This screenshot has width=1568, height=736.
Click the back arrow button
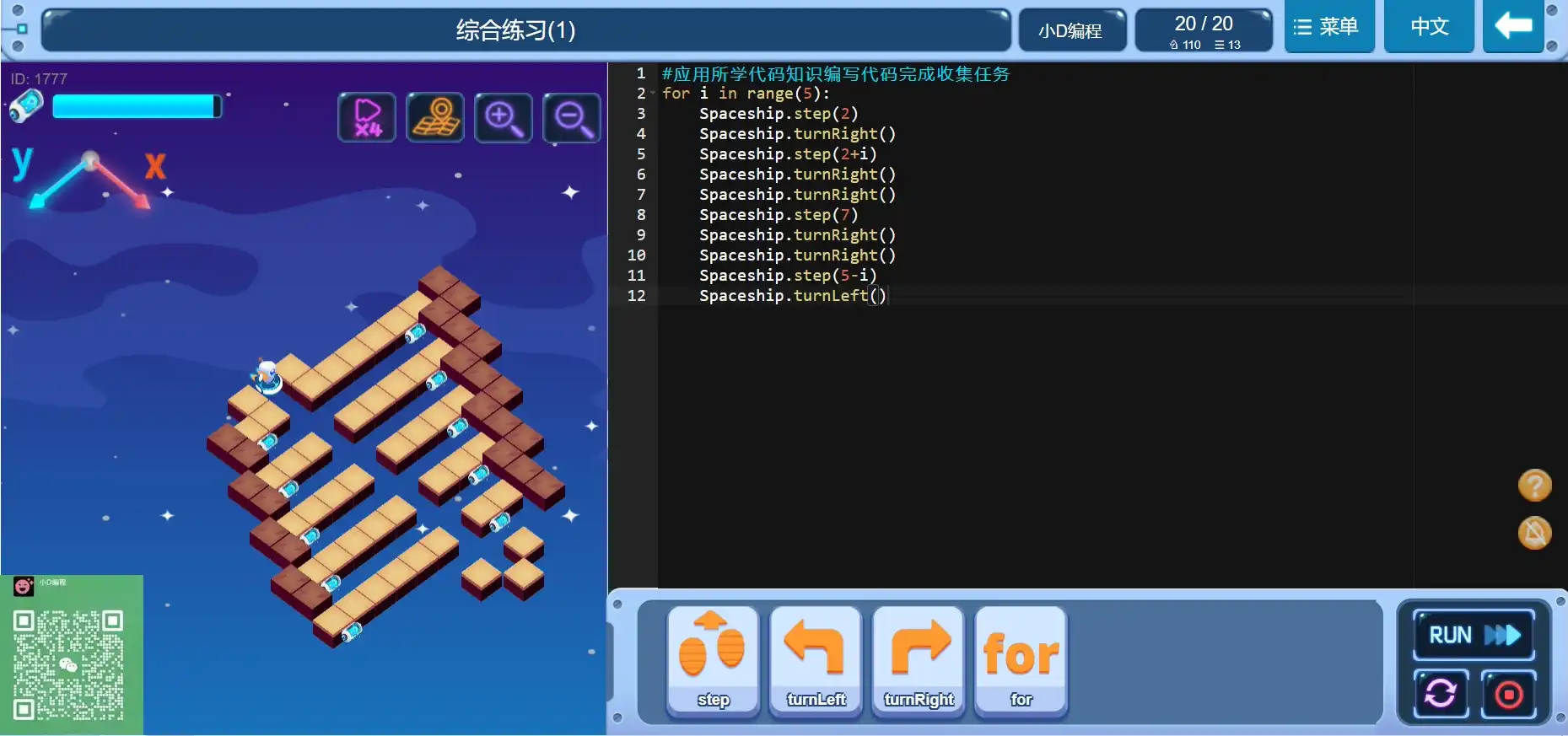(x=1513, y=27)
